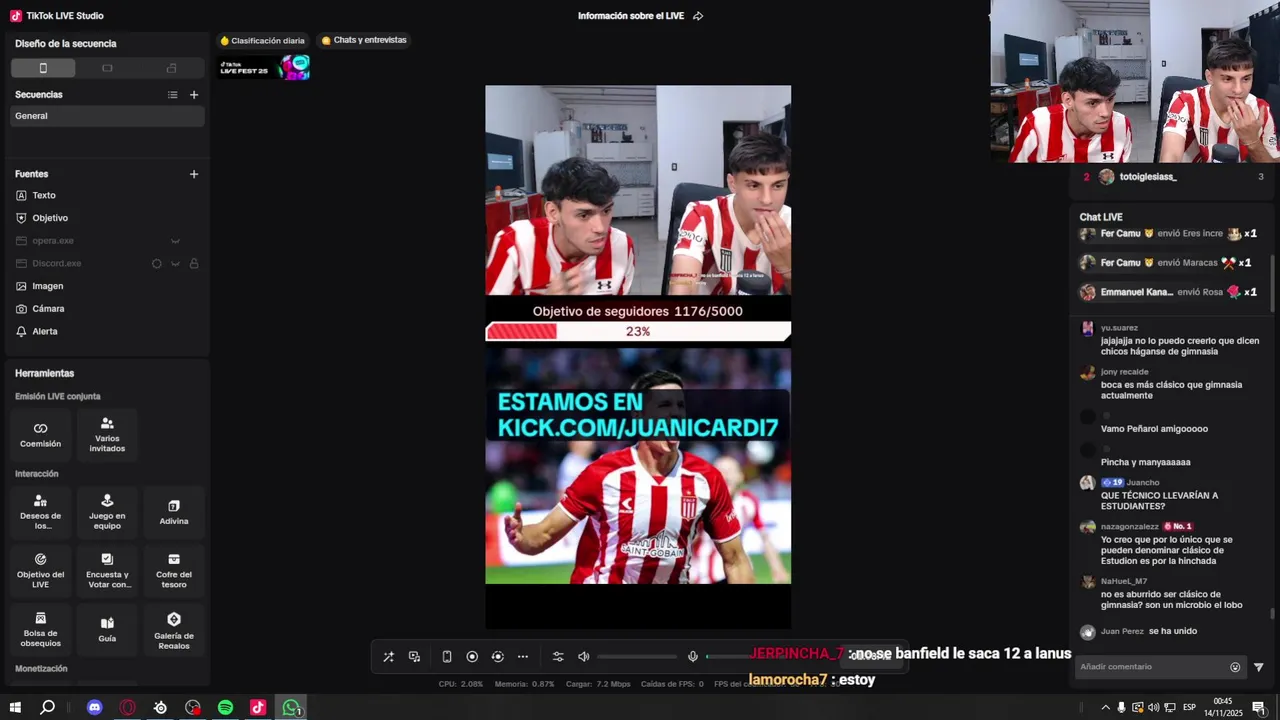Open Varios invitados tool
The width and height of the screenshot is (1280, 720).
[107, 434]
